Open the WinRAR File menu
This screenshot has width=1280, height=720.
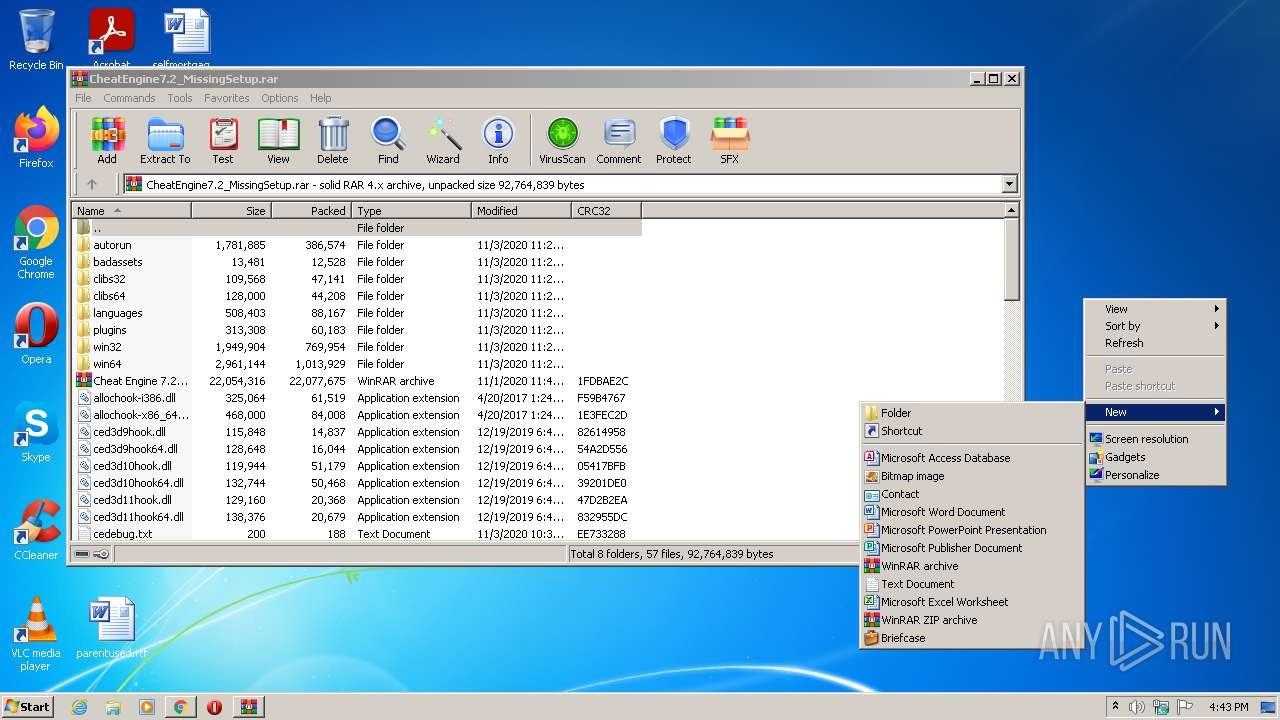[83, 98]
